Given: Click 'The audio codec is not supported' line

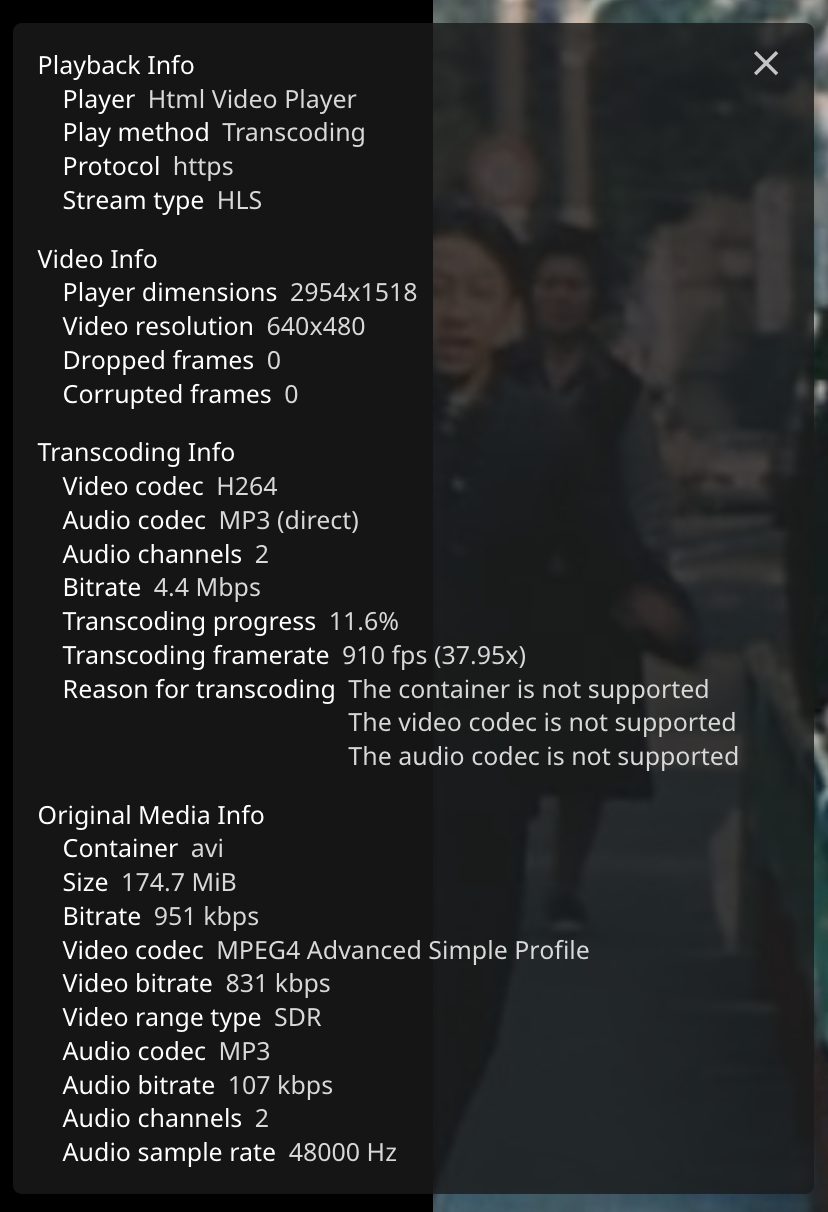Looking at the screenshot, I should pyautogui.click(x=543, y=756).
